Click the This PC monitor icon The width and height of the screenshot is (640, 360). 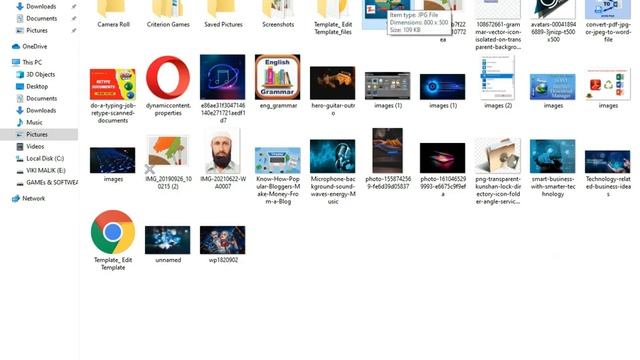coord(16,62)
